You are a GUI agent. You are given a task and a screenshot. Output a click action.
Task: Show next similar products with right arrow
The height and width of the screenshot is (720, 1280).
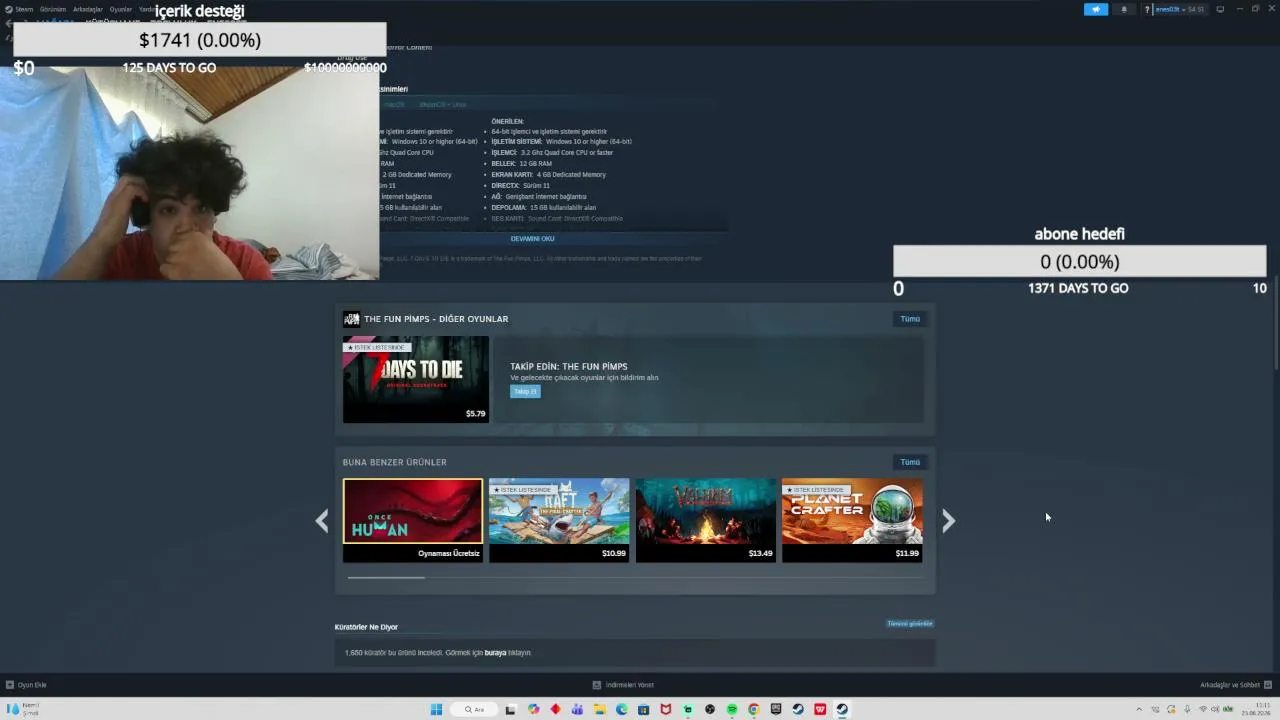(x=948, y=521)
